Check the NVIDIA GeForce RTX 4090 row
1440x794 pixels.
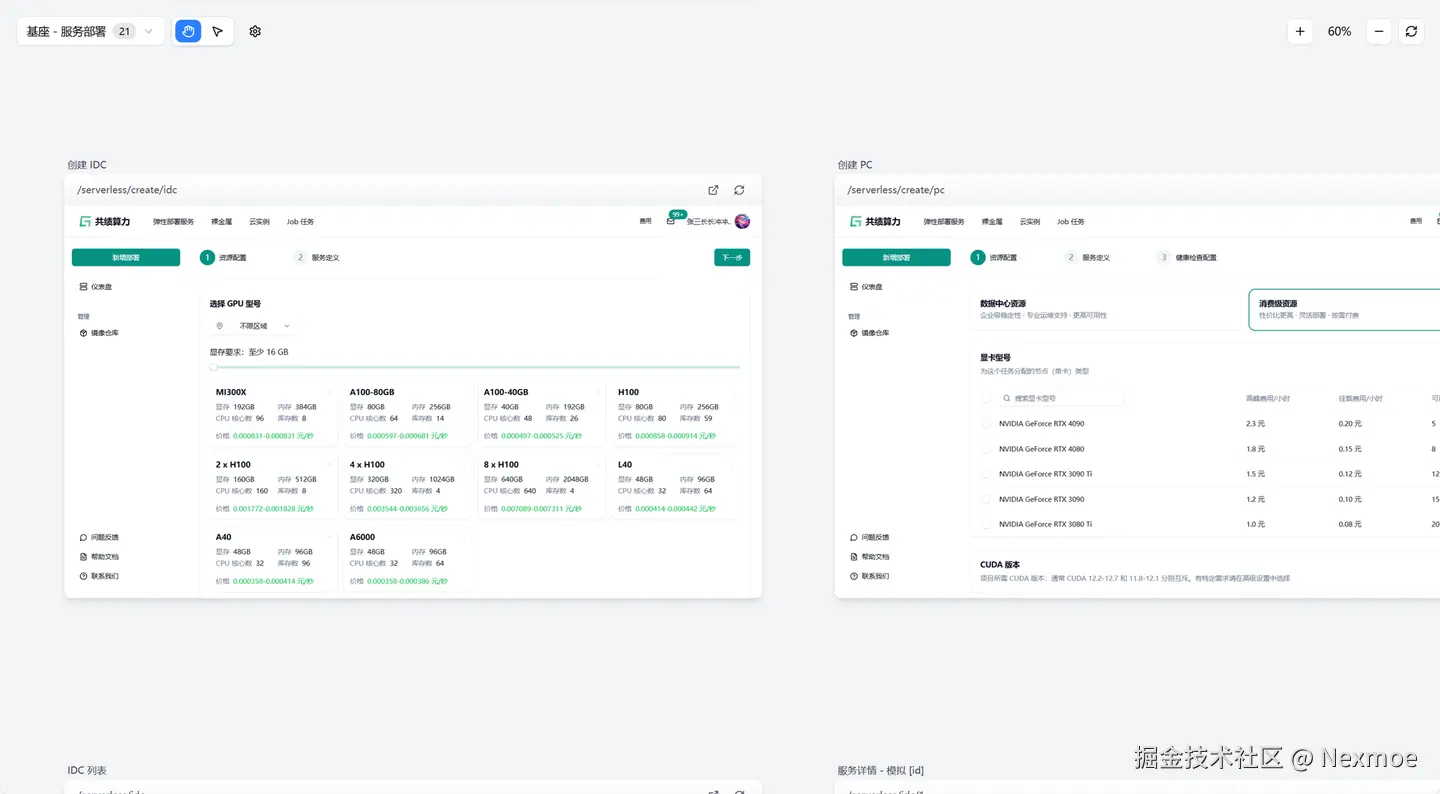coord(986,424)
